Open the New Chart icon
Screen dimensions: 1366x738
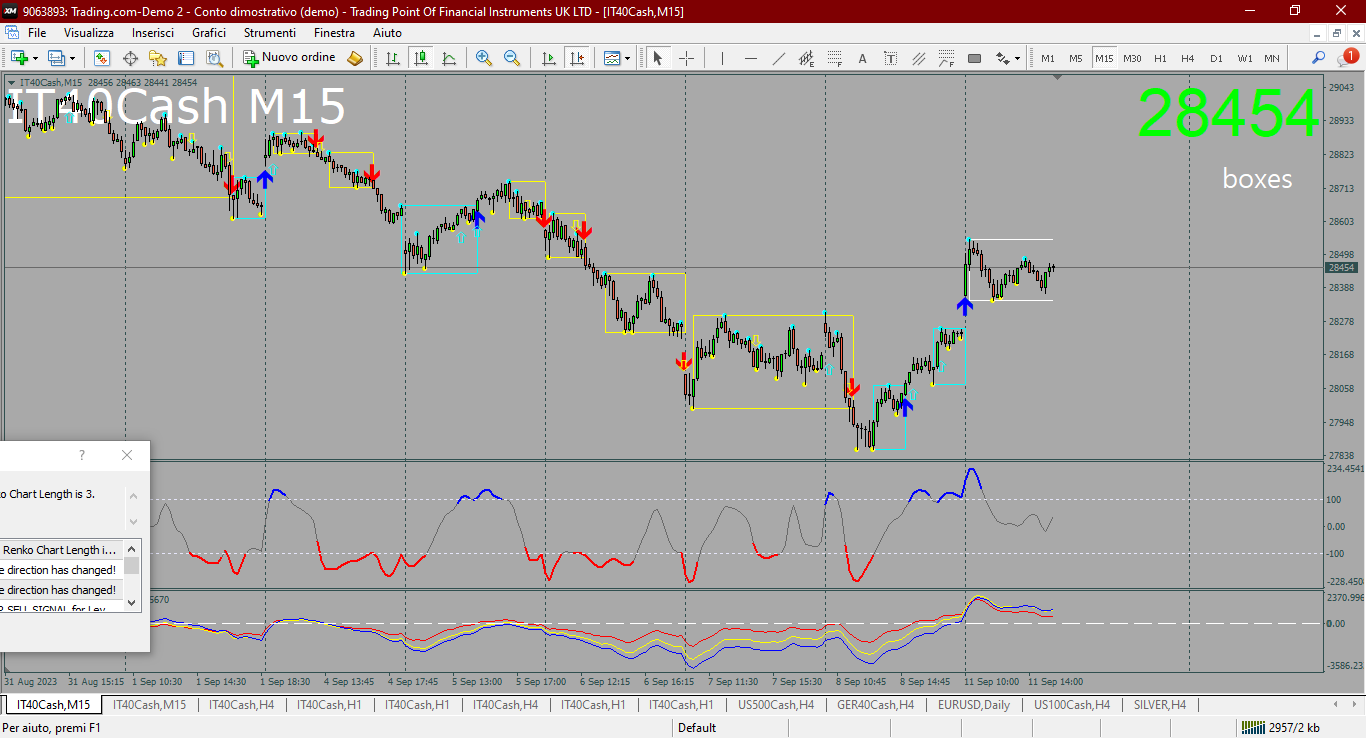pos(19,58)
